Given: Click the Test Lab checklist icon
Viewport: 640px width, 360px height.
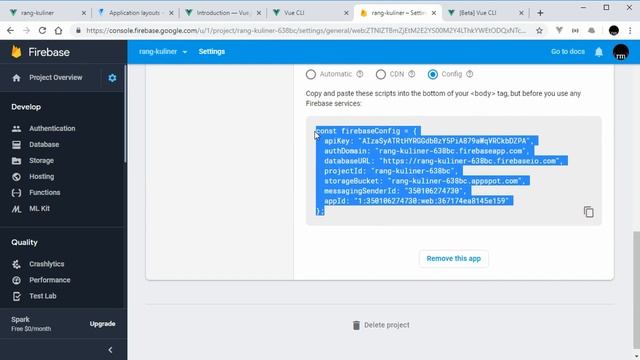Looking at the screenshot, I should pos(16,296).
